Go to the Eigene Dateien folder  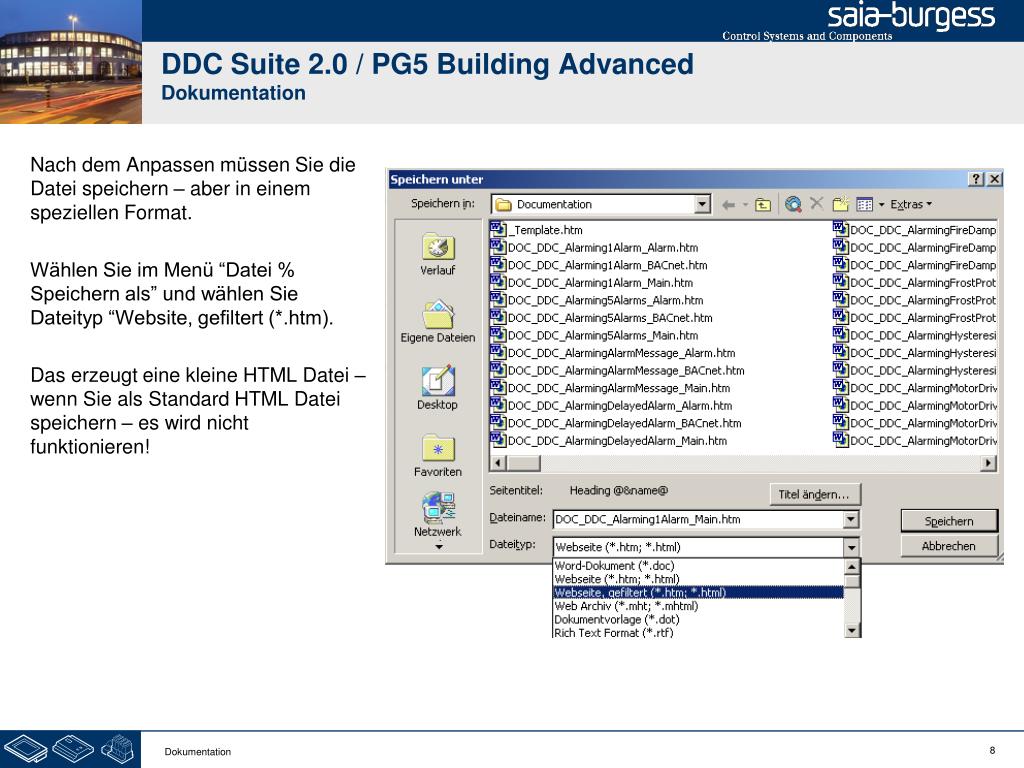(438, 321)
